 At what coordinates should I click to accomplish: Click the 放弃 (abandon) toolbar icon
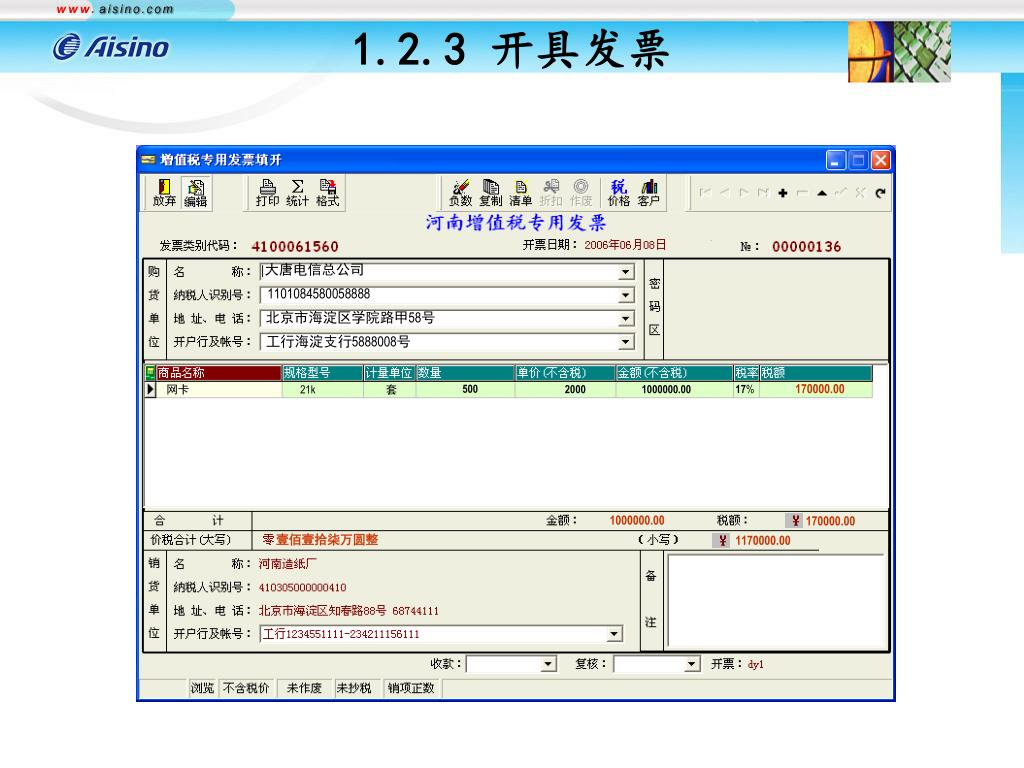coord(164,193)
